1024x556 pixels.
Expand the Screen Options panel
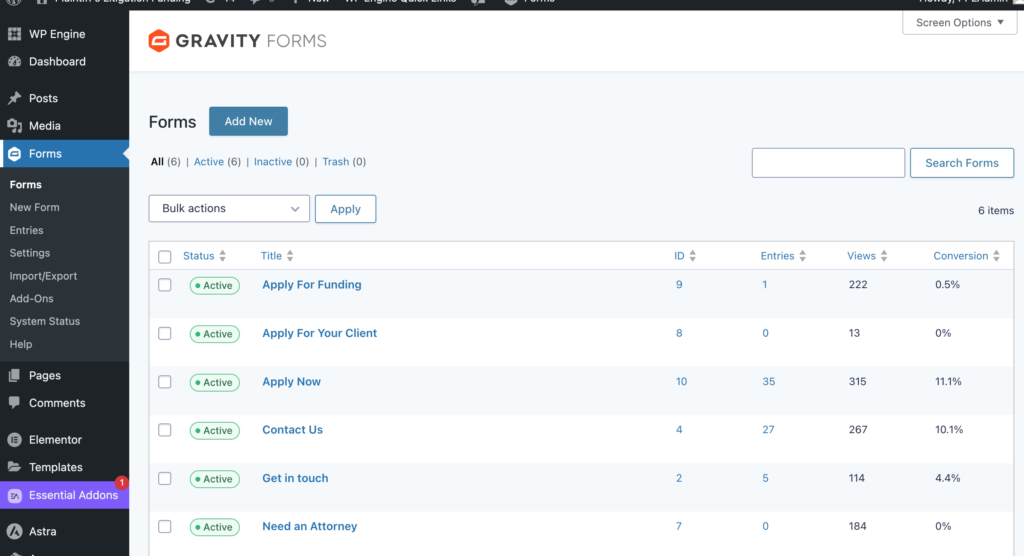pyautogui.click(x=959, y=23)
